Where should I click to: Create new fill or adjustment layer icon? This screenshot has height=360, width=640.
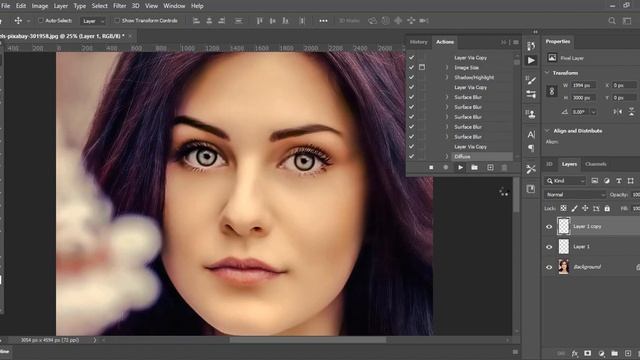tap(601, 353)
